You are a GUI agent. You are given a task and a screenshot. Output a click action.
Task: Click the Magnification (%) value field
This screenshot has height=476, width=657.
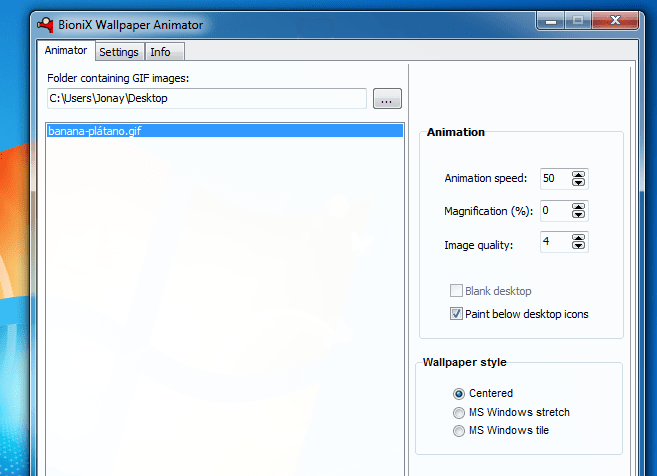pos(556,211)
